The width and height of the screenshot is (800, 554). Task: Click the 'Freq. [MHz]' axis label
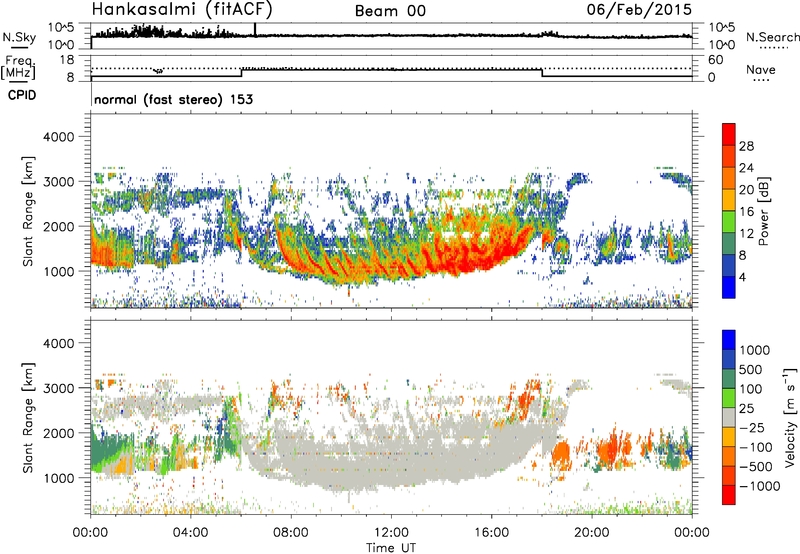pyautogui.click(x=18, y=68)
